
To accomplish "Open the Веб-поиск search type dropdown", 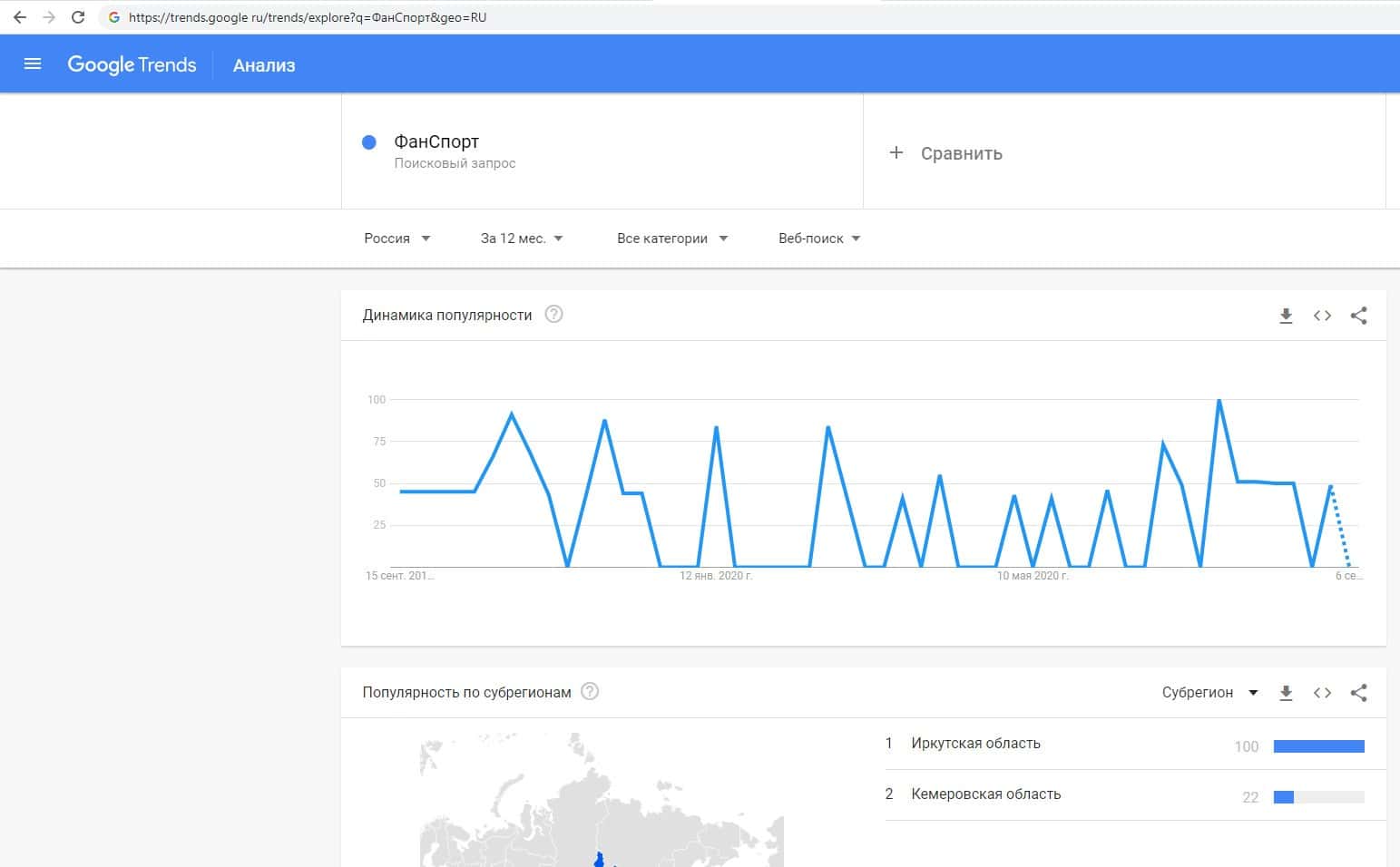I will (819, 239).
